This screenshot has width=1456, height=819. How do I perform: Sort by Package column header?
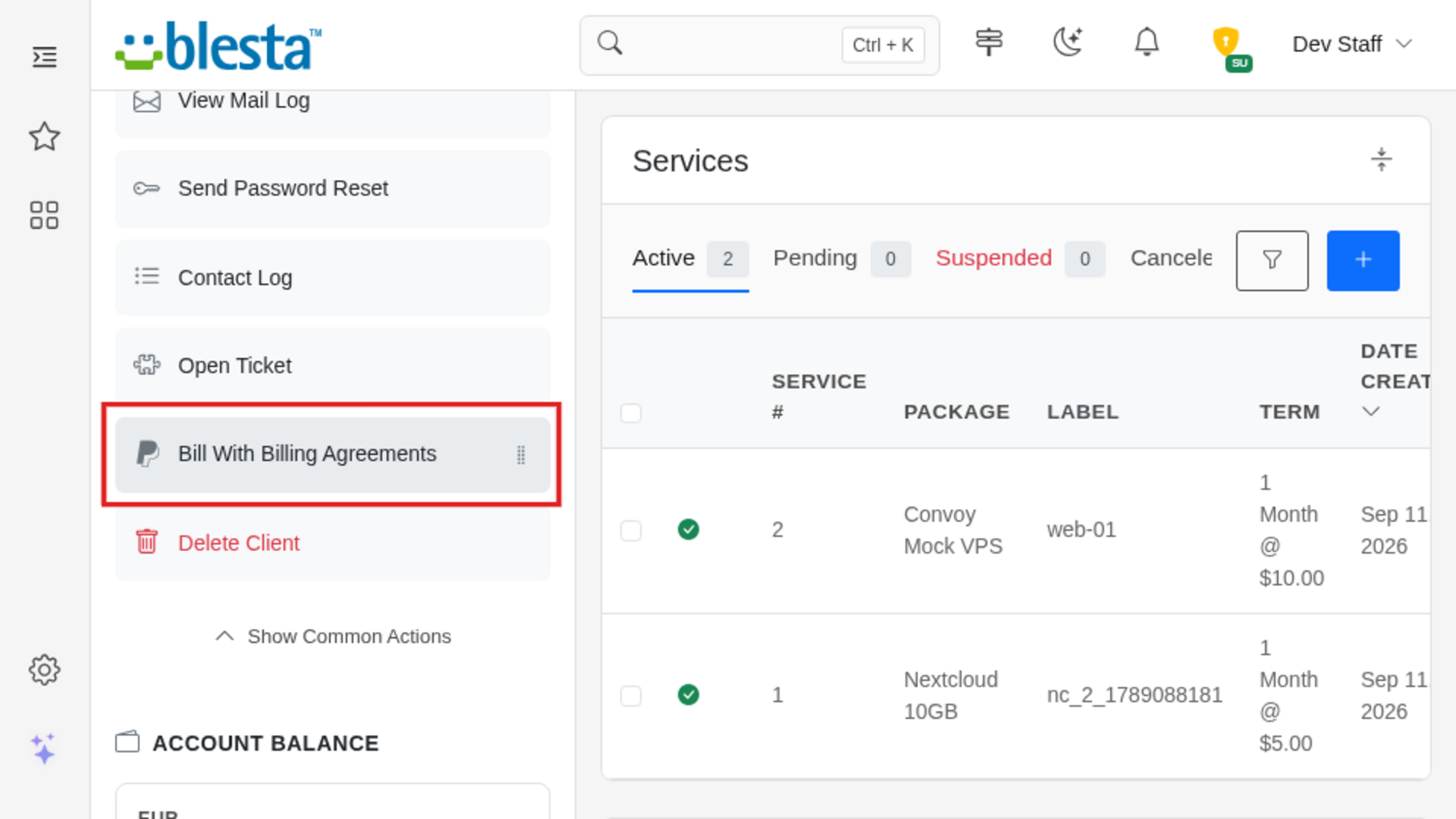(x=956, y=412)
